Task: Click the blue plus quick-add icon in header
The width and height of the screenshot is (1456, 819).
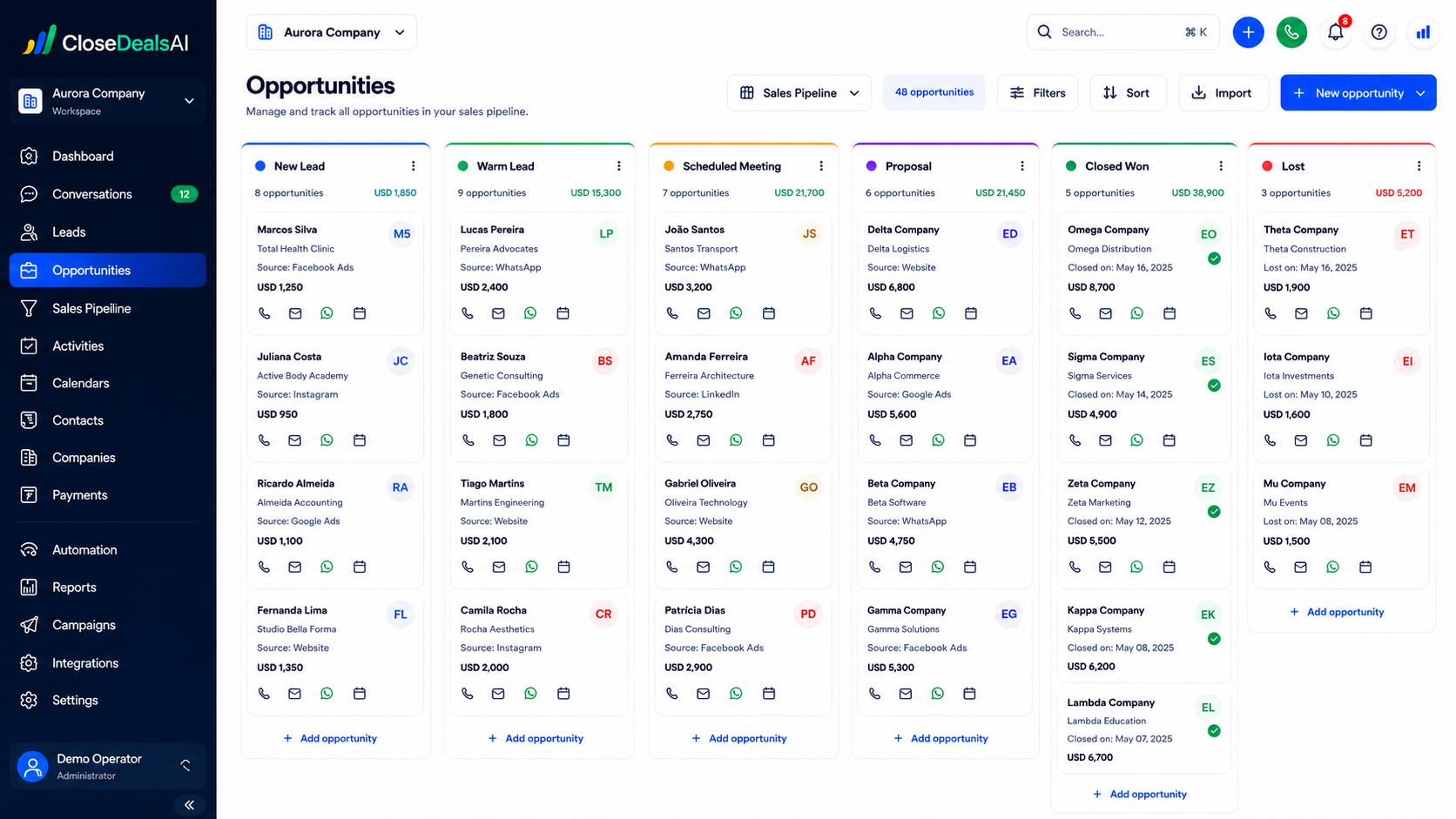Action: point(1248,32)
